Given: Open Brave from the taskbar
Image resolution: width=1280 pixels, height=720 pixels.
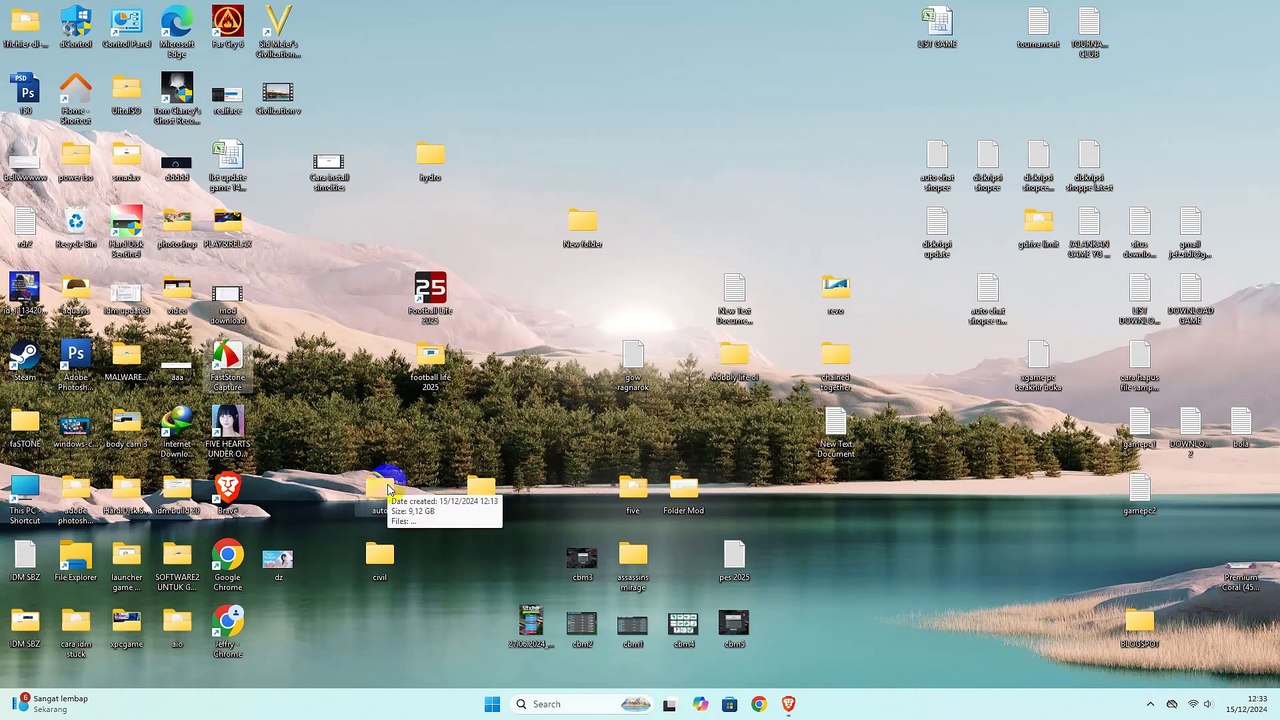Looking at the screenshot, I should (788, 704).
